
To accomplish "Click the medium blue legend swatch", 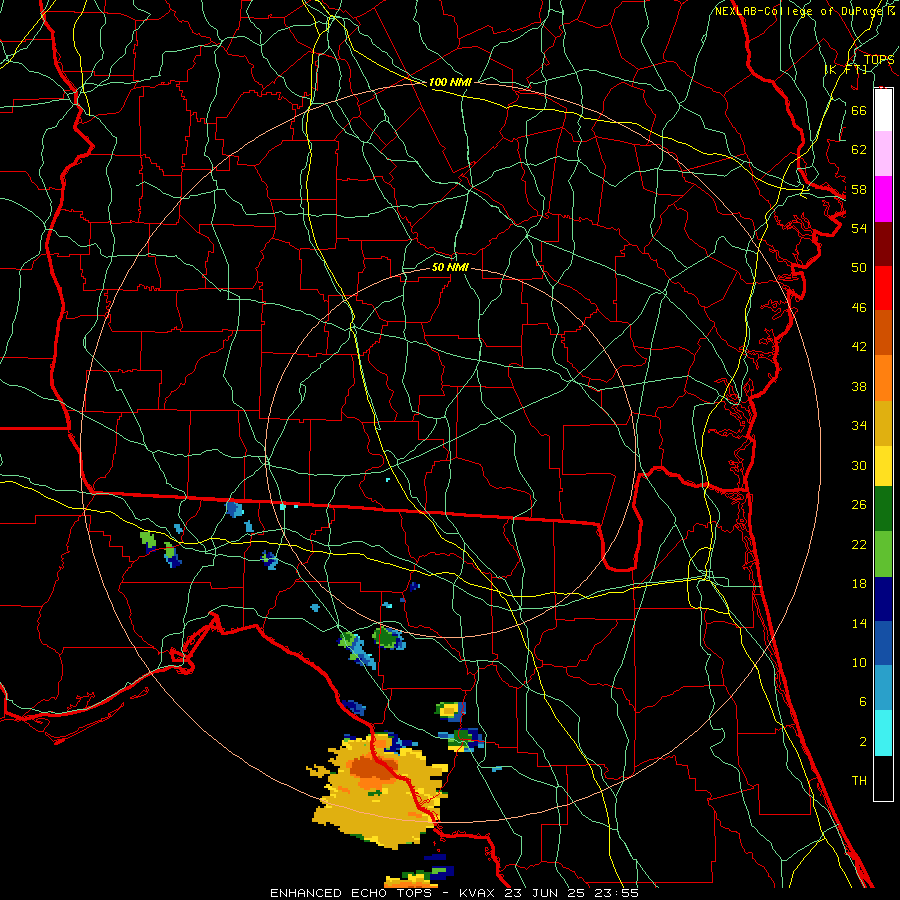I will click(883, 643).
